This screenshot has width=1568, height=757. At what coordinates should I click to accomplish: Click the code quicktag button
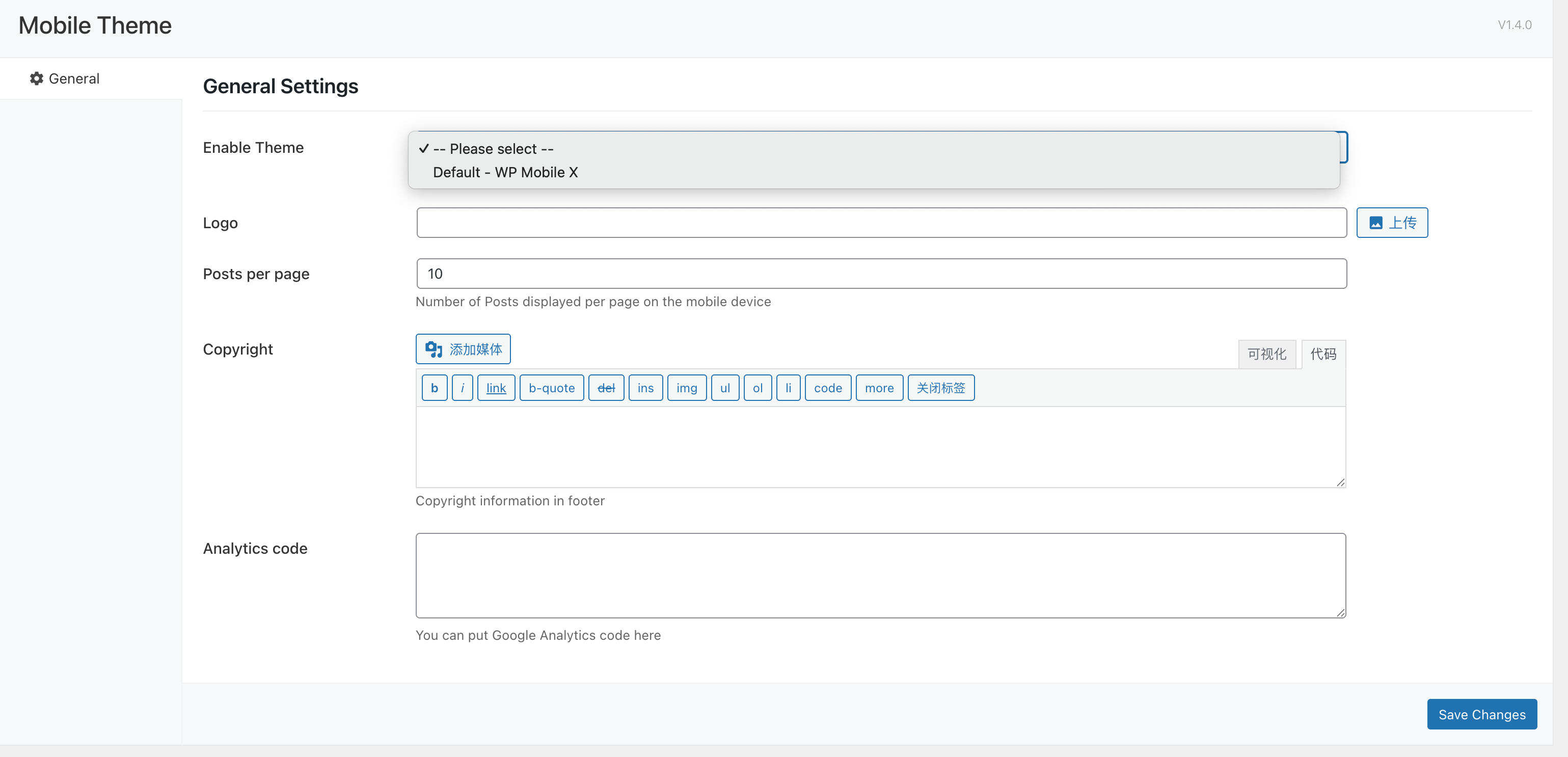click(x=827, y=388)
